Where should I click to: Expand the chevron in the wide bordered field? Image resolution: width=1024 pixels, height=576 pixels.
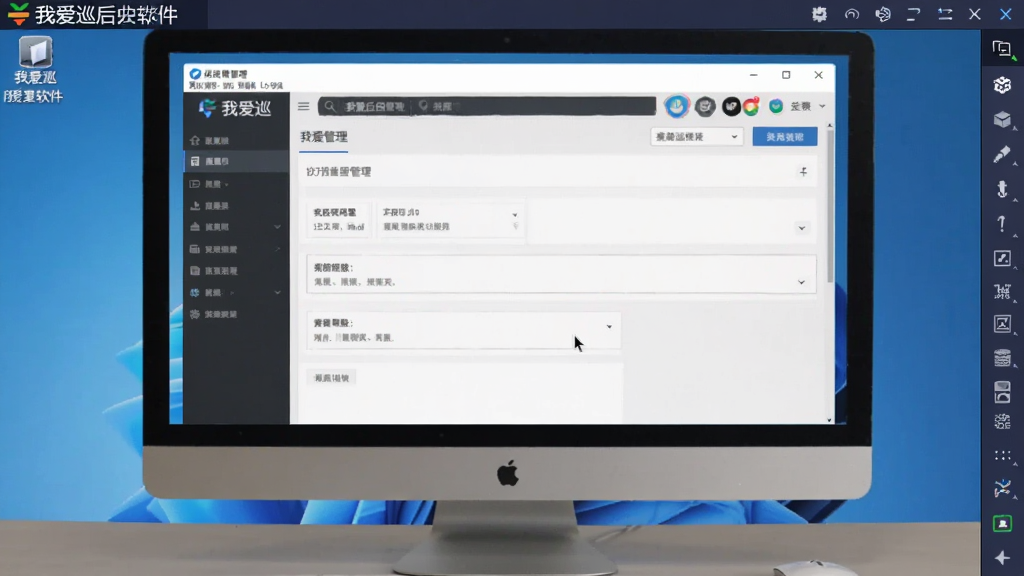(801, 282)
